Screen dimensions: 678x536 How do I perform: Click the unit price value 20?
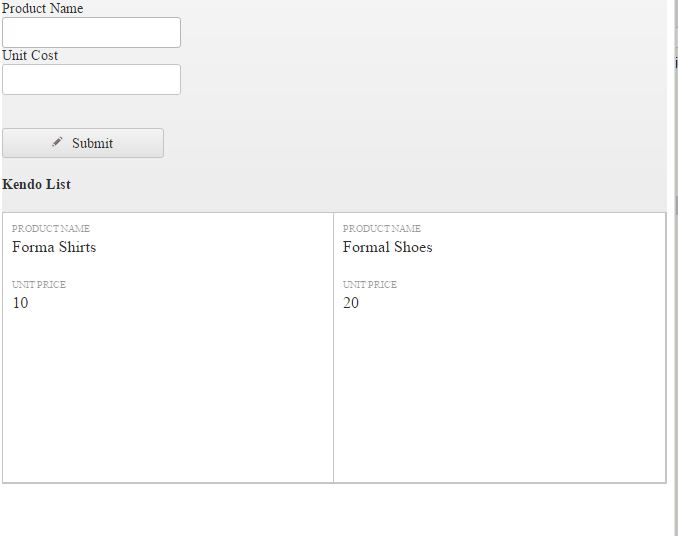(351, 303)
